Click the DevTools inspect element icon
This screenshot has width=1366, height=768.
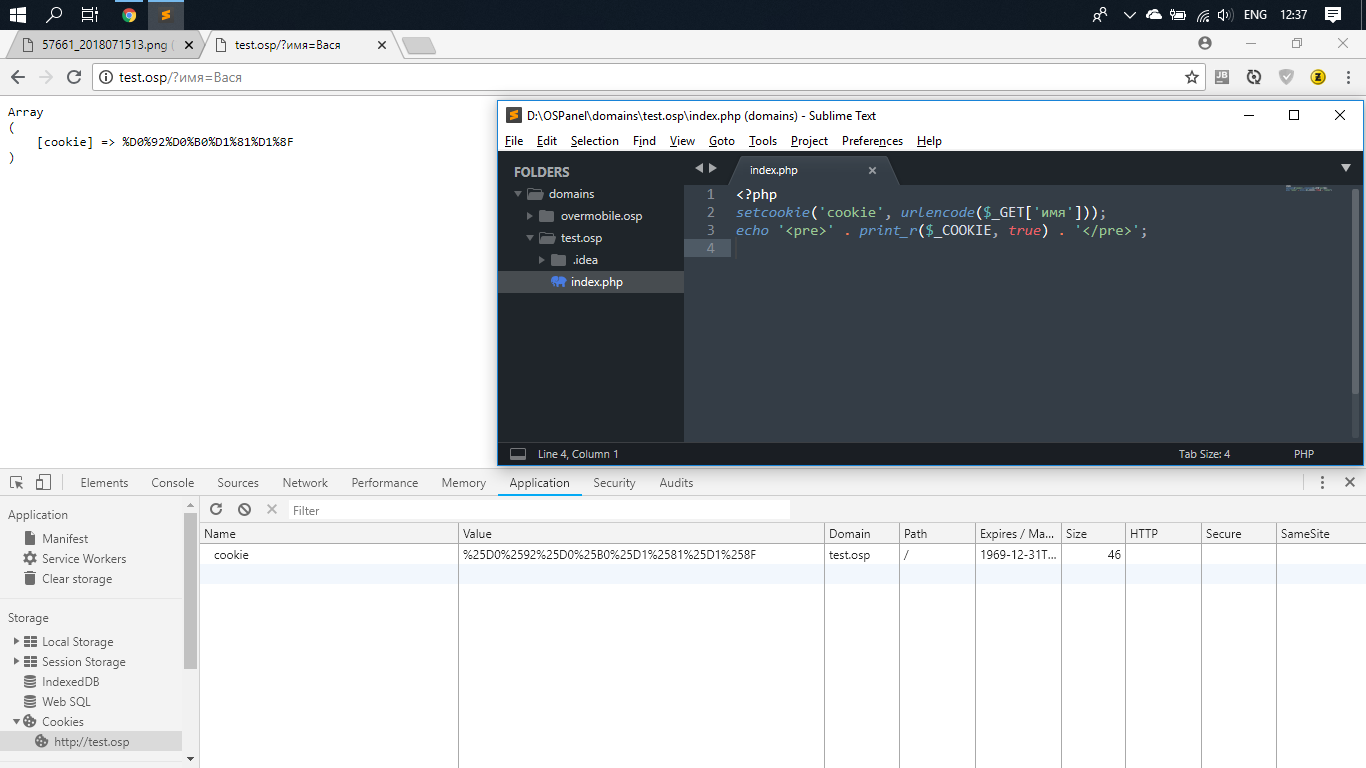(17, 482)
